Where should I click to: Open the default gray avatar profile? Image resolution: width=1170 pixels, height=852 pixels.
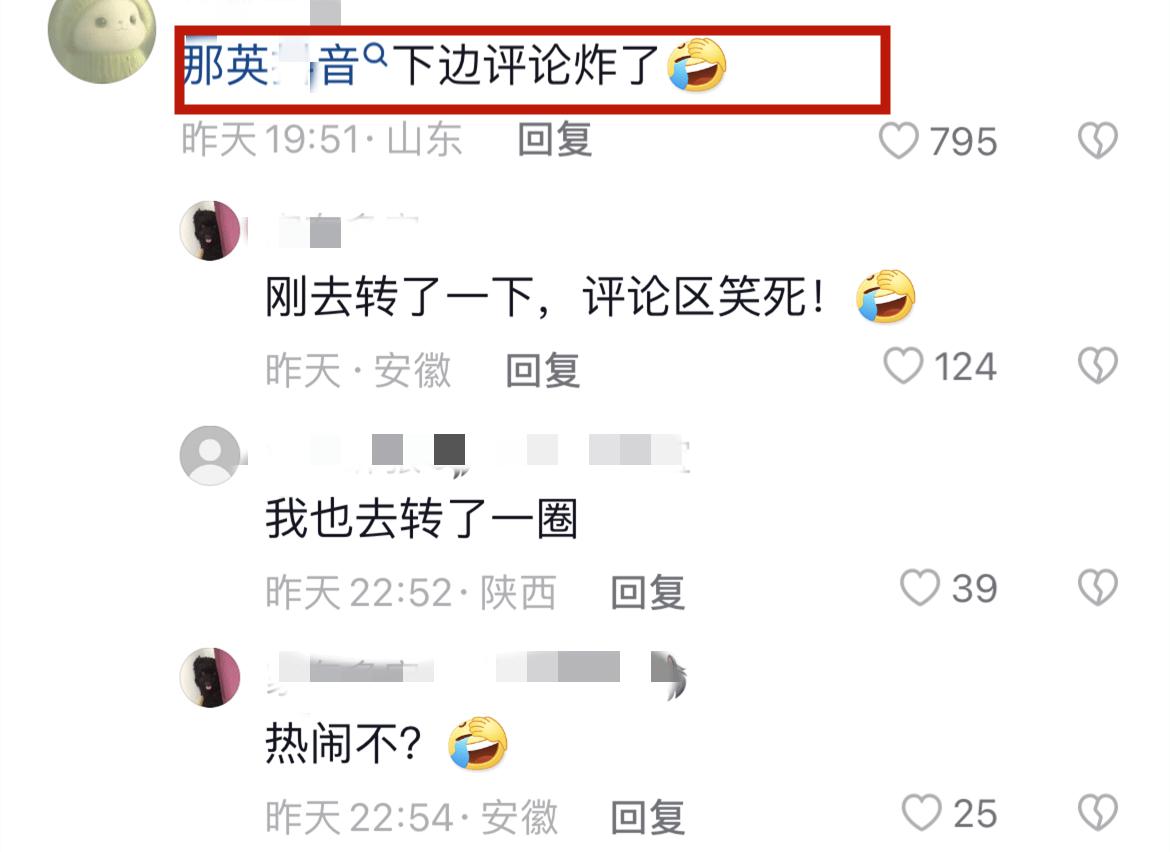210,456
